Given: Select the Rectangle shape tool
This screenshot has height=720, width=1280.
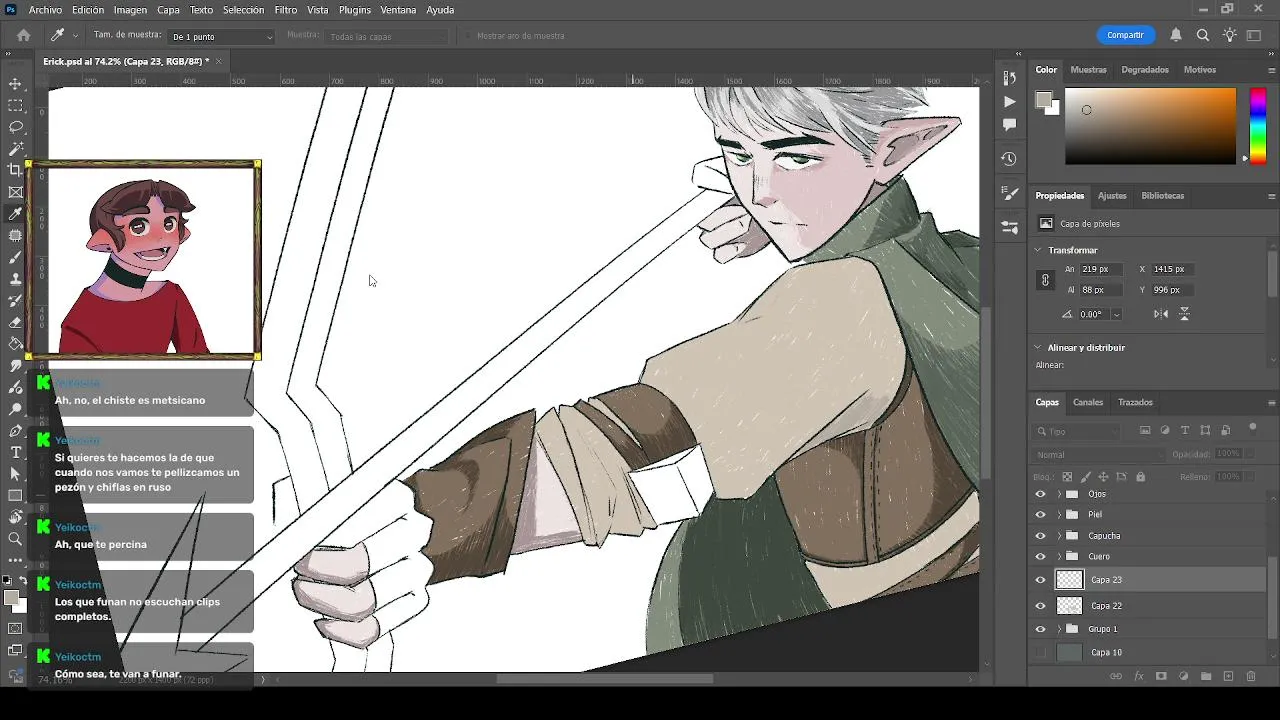Looking at the screenshot, I should pyautogui.click(x=15, y=496).
